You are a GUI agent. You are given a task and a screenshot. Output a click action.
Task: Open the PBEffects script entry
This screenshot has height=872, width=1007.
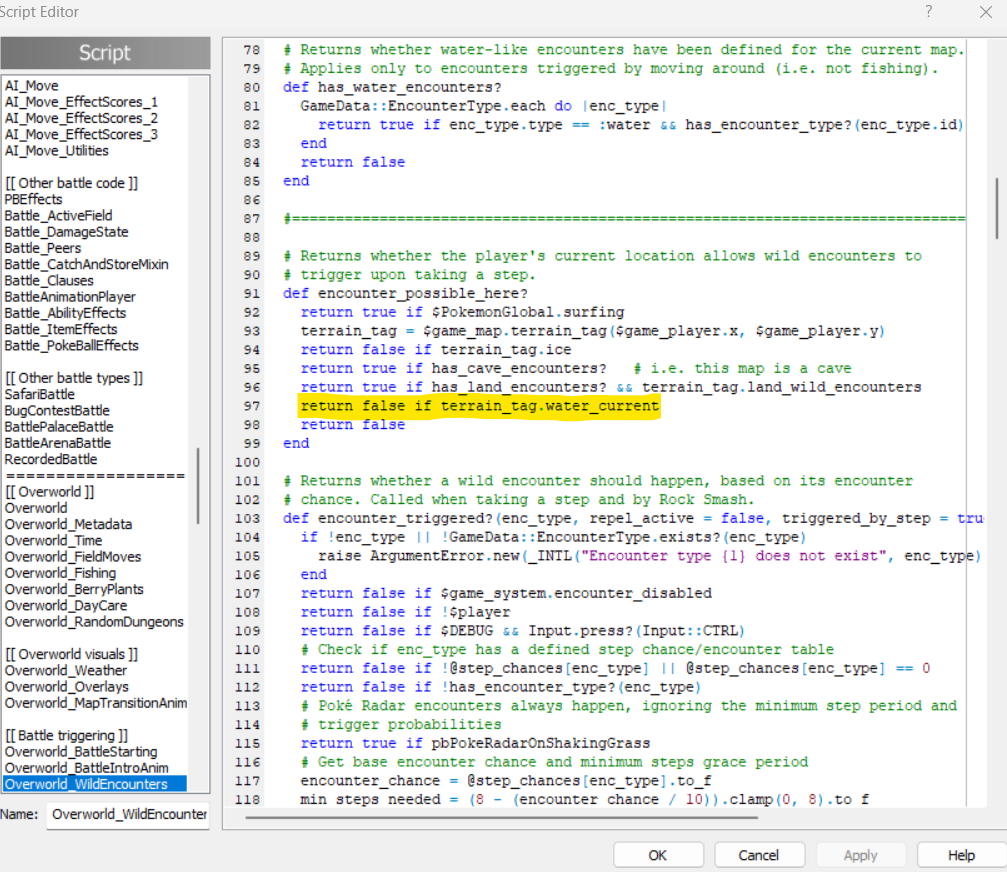click(33, 199)
